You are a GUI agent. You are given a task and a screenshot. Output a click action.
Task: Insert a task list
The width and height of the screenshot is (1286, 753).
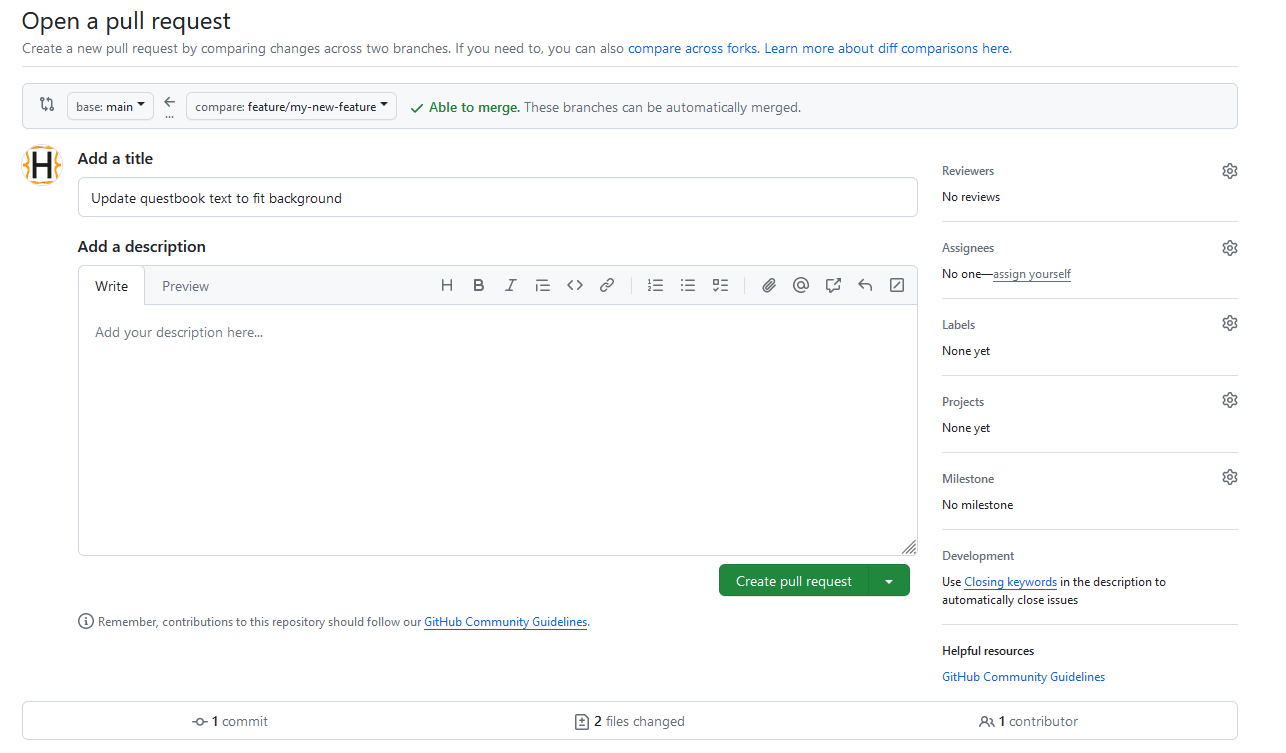coord(720,285)
